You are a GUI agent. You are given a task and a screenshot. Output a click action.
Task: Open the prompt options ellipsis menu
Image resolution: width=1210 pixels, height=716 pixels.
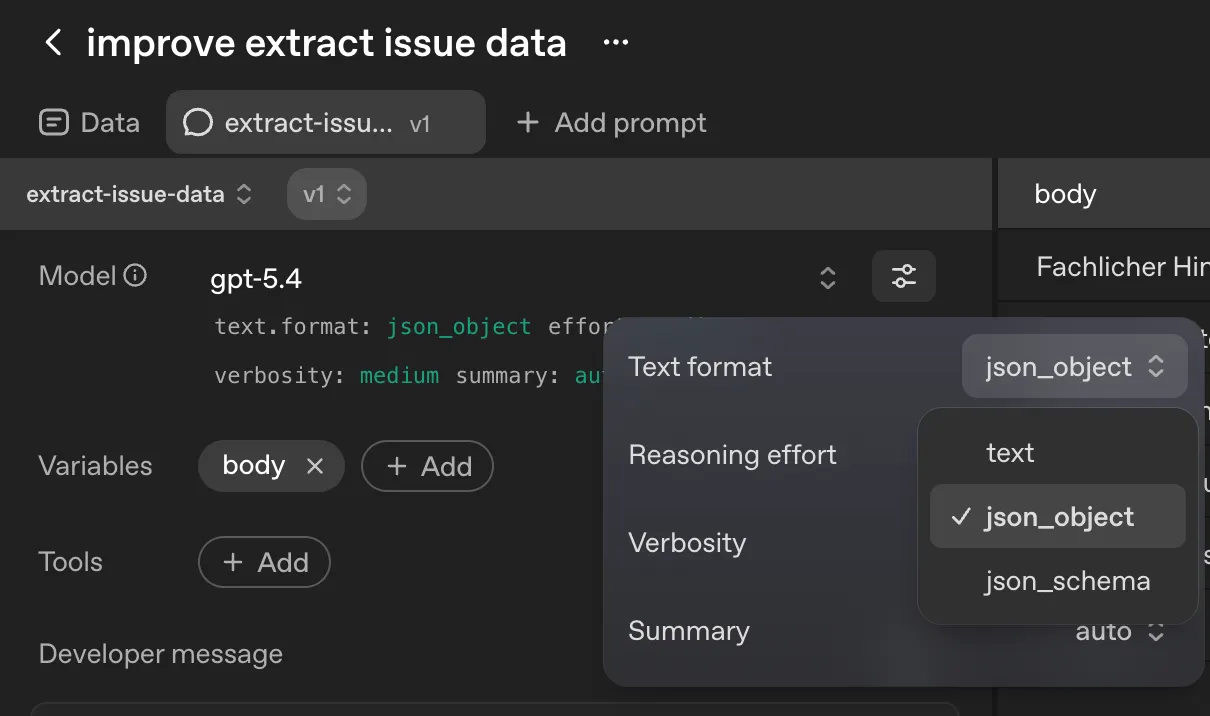pyautogui.click(x=615, y=42)
